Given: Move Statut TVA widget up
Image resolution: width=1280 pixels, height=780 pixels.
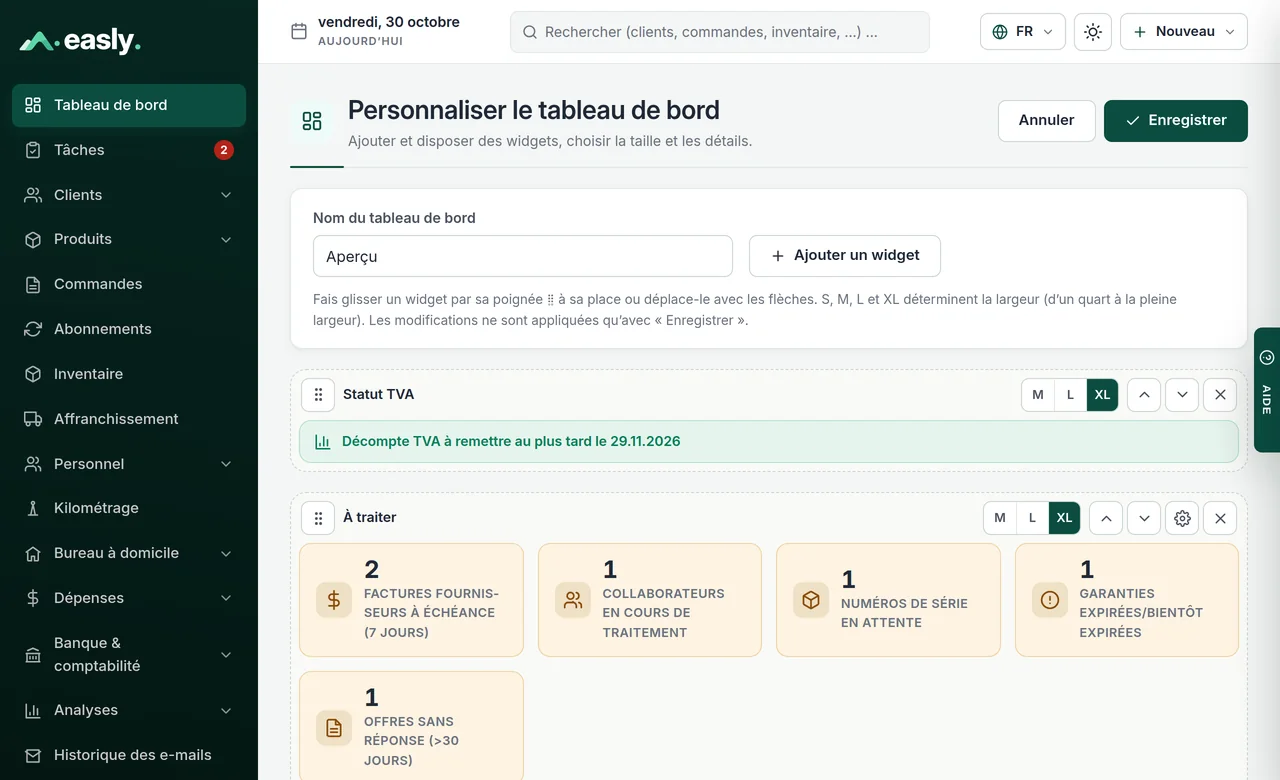Looking at the screenshot, I should tap(1144, 395).
